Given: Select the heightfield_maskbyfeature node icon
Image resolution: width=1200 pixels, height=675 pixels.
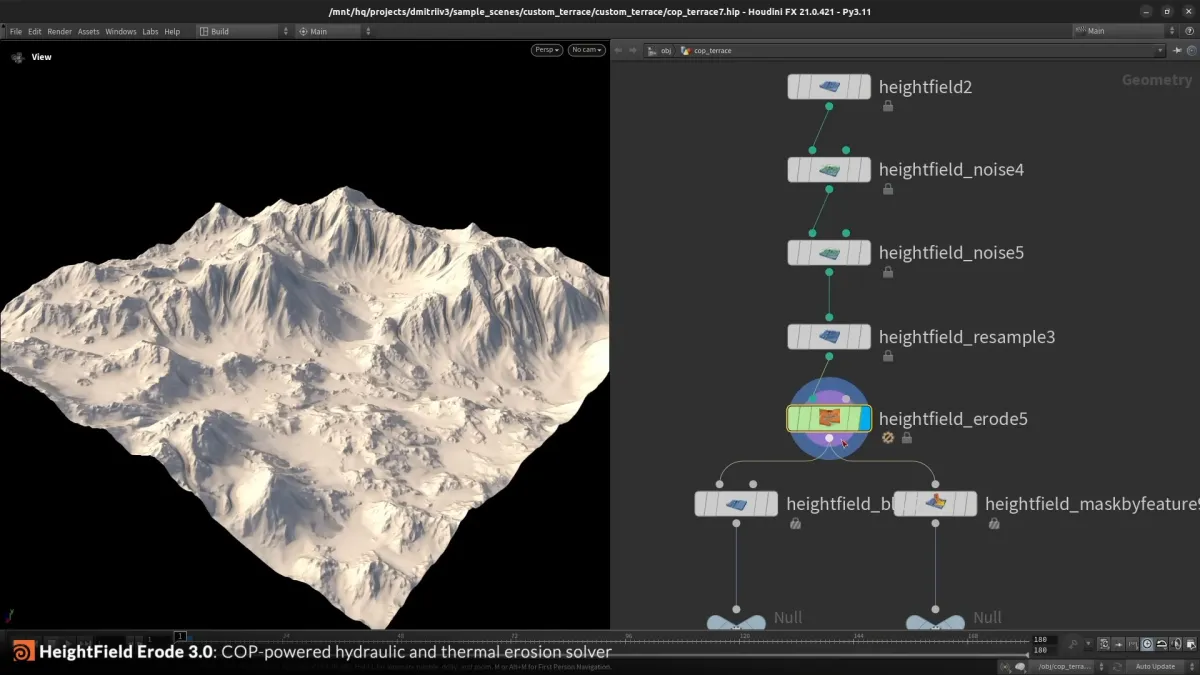Looking at the screenshot, I should point(935,504).
